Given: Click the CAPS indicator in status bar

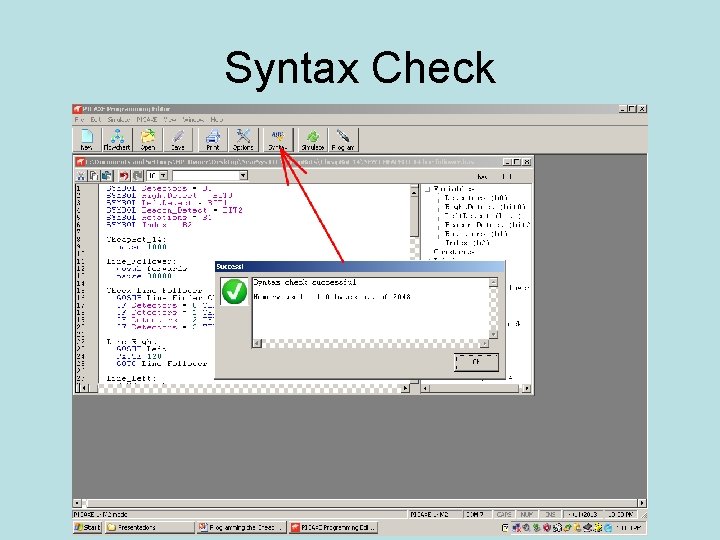Looking at the screenshot, I should point(504,515).
